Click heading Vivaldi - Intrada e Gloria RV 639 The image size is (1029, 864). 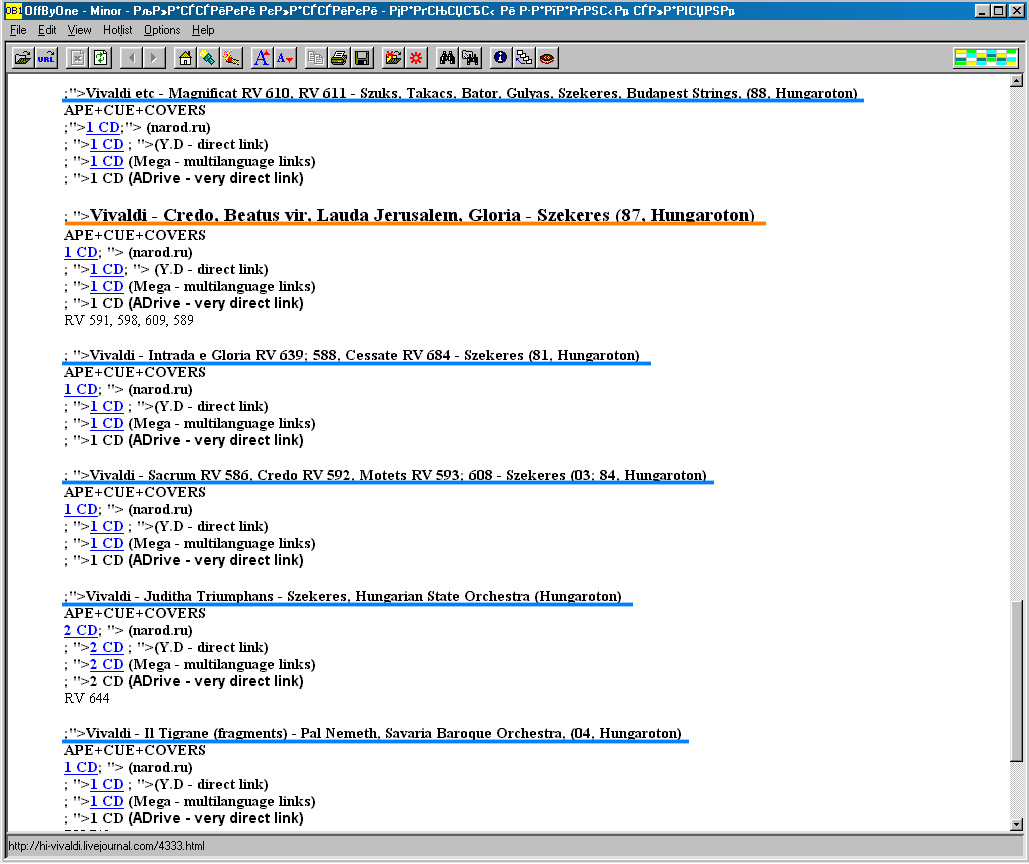[x=364, y=356]
